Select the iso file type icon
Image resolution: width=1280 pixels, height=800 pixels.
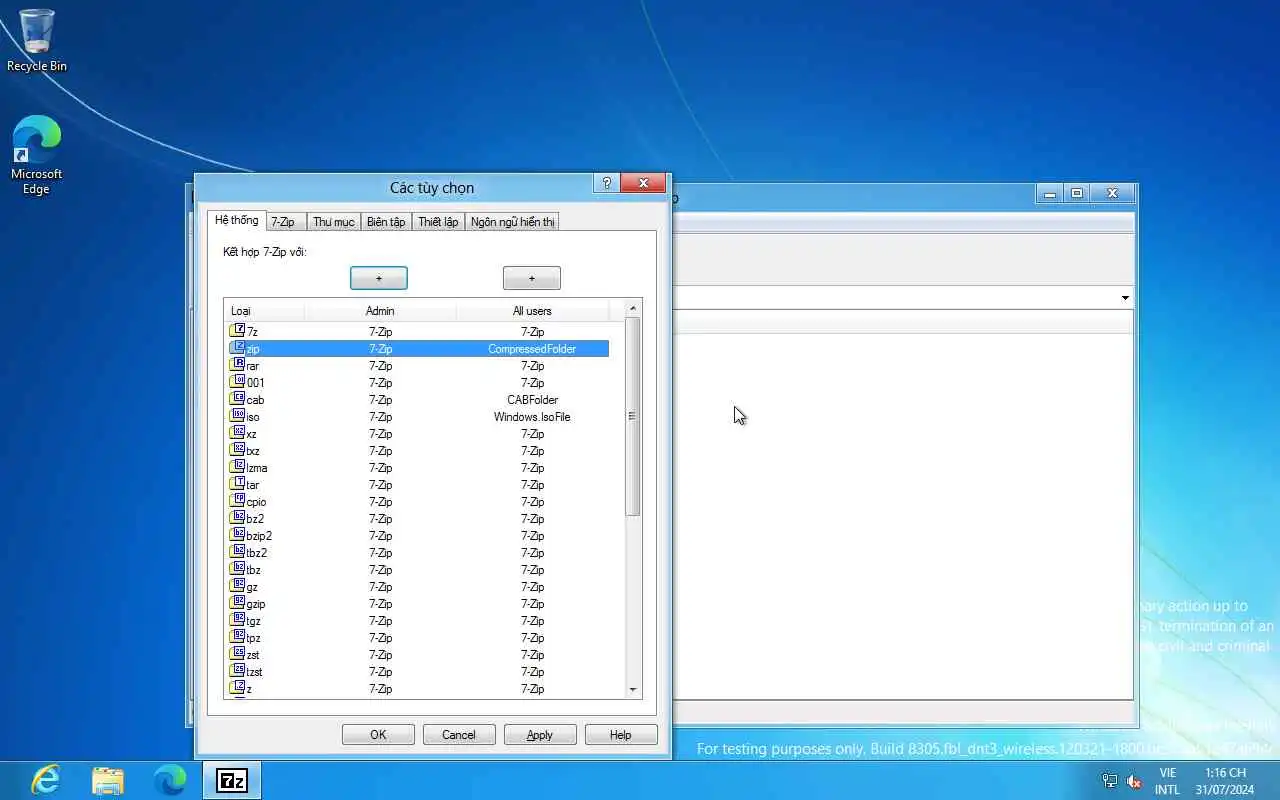pos(238,416)
